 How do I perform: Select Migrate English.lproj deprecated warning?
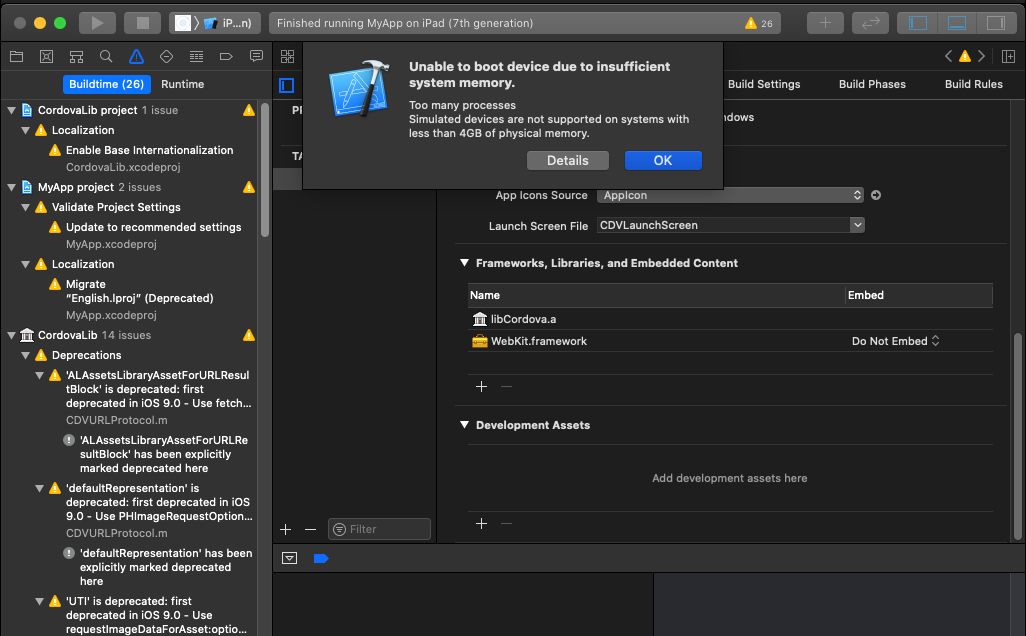[139, 291]
